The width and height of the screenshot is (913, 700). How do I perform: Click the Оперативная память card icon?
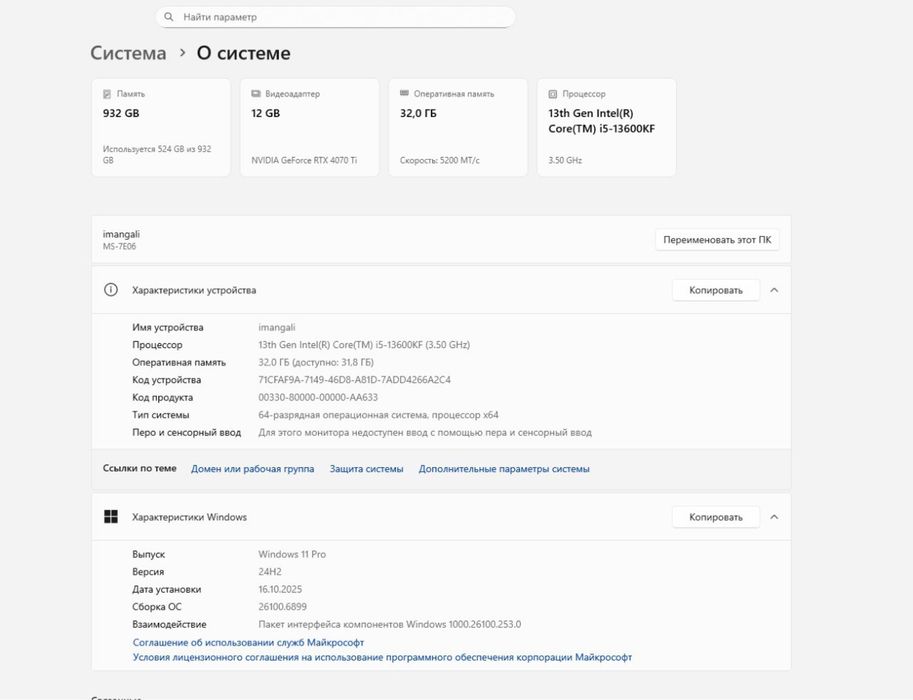coord(404,94)
